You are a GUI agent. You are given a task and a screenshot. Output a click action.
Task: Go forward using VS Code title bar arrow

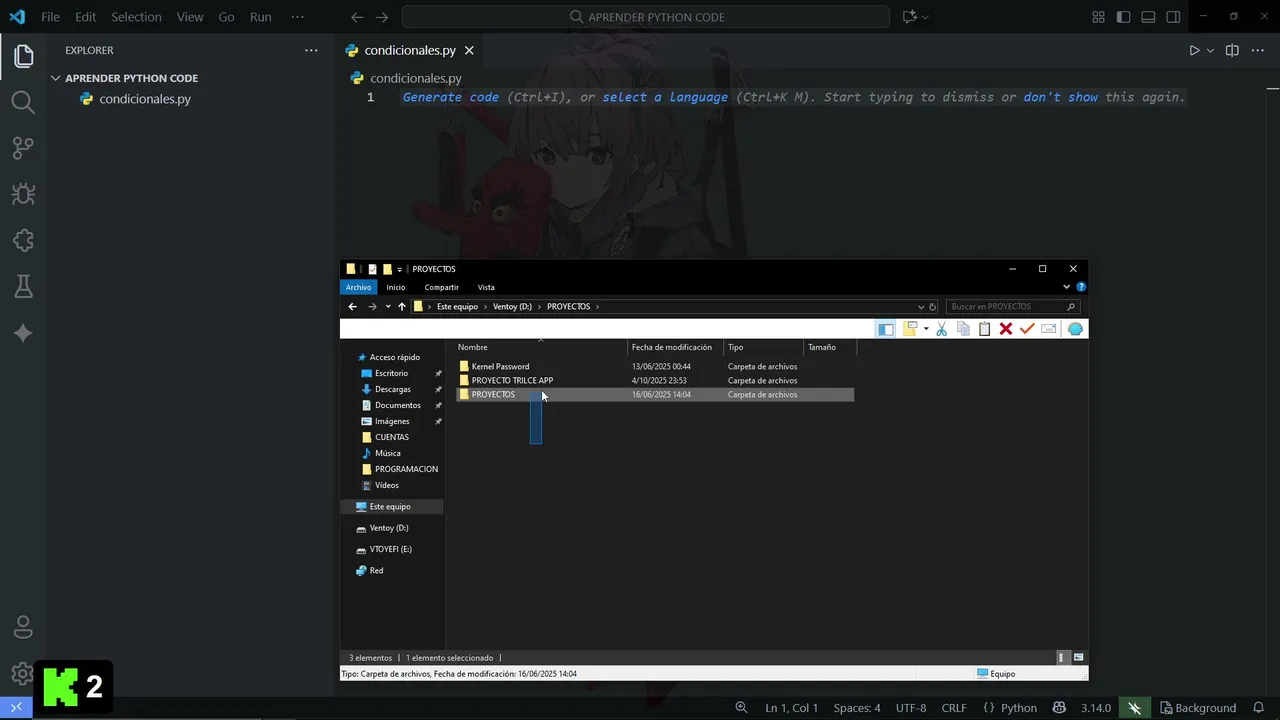click(381, 17)
